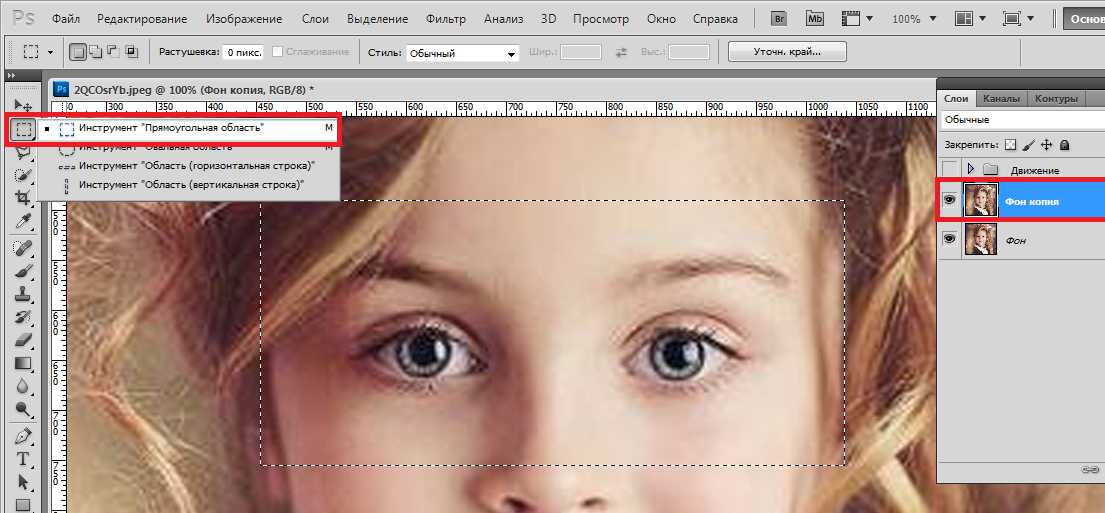Switch to the Каналы tab
This screenshot has width=1105, height=513.
click(x=1001, y=99)
